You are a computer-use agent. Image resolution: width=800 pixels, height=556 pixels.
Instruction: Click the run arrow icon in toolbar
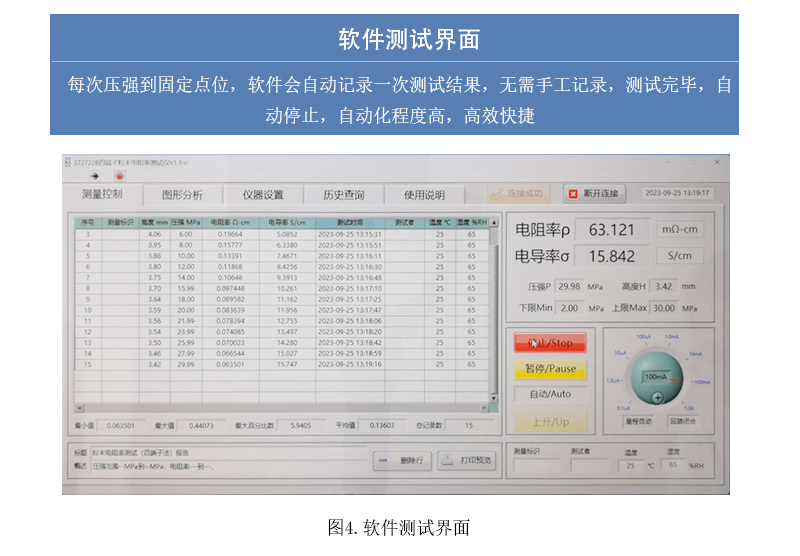coord(95,176)
